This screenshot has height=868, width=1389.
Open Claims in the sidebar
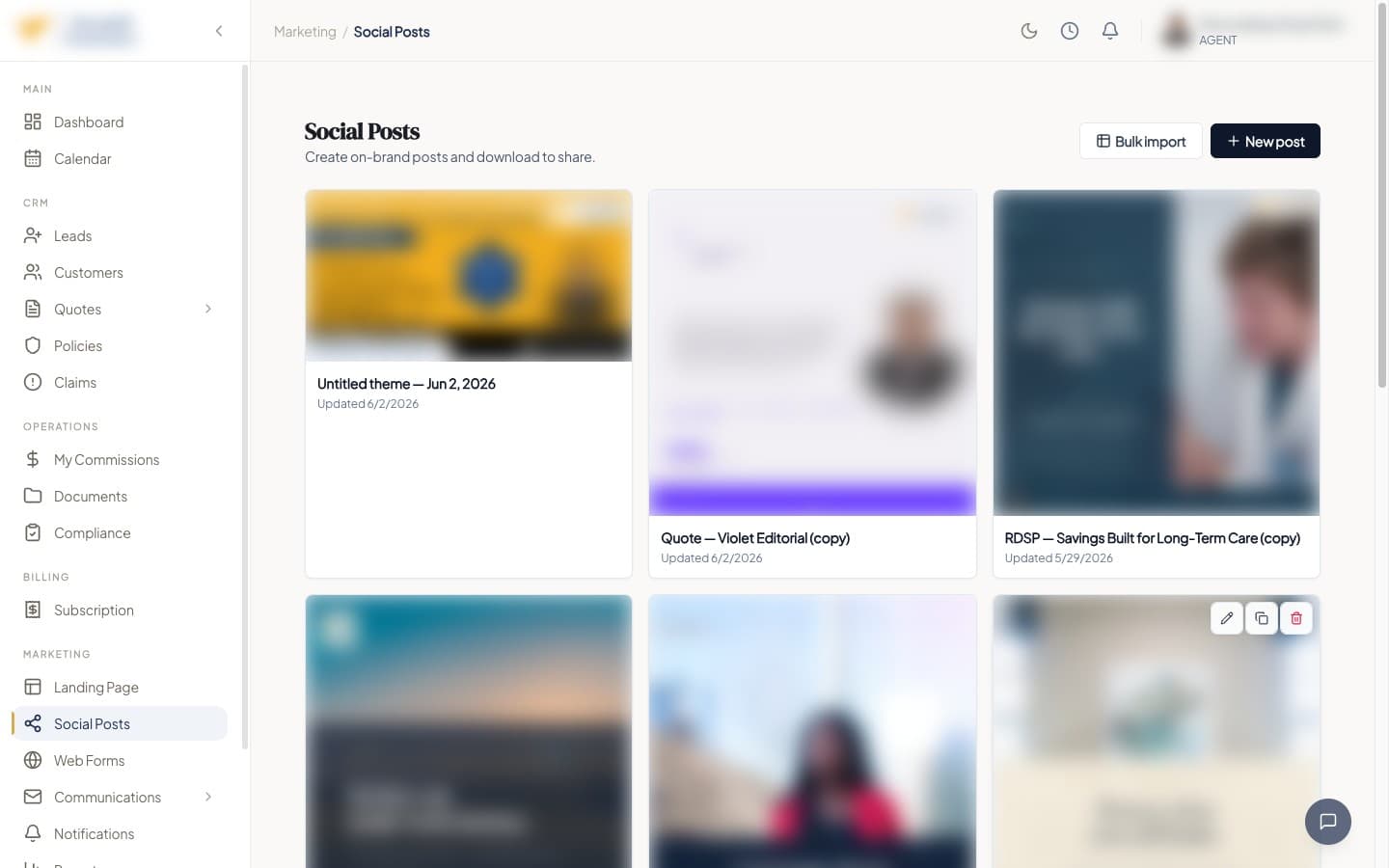tap(120, 382)
